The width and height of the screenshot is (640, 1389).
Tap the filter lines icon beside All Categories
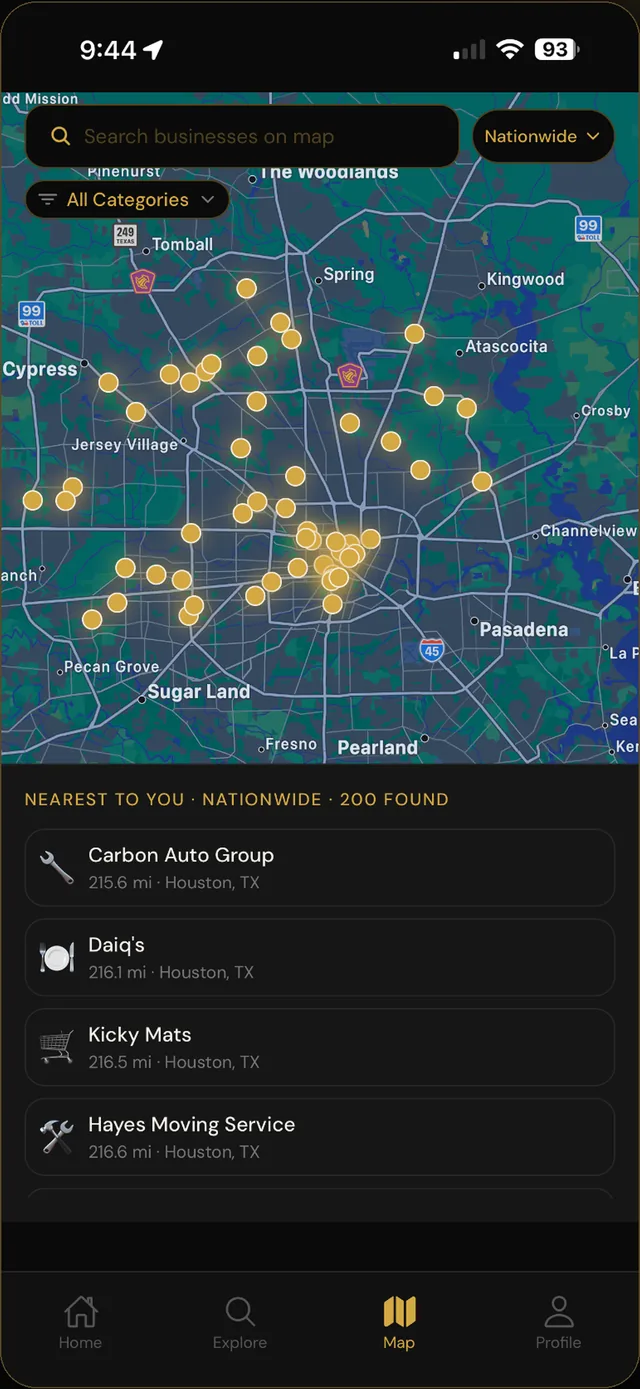(x=47, y=200)
